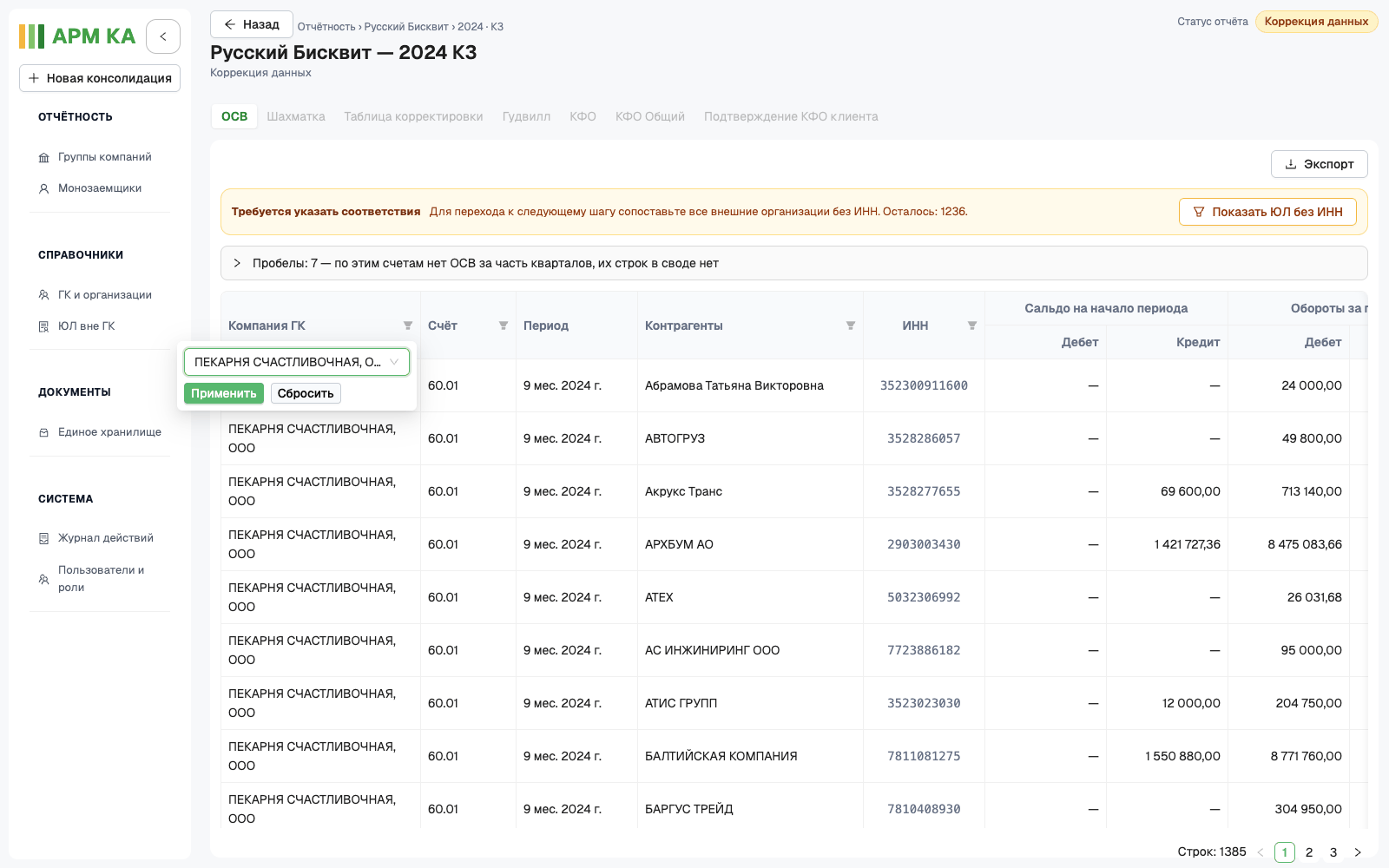Open the company filter dropdown ПЕКАРНЯ СЧАСТЛИВОЧНАЯ

[x=297, y=362]
